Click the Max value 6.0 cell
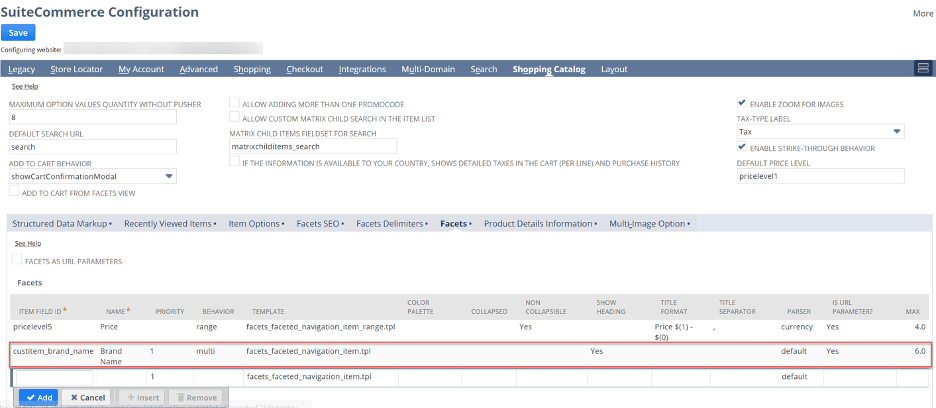The image size is (936, 408). (920, 351)
